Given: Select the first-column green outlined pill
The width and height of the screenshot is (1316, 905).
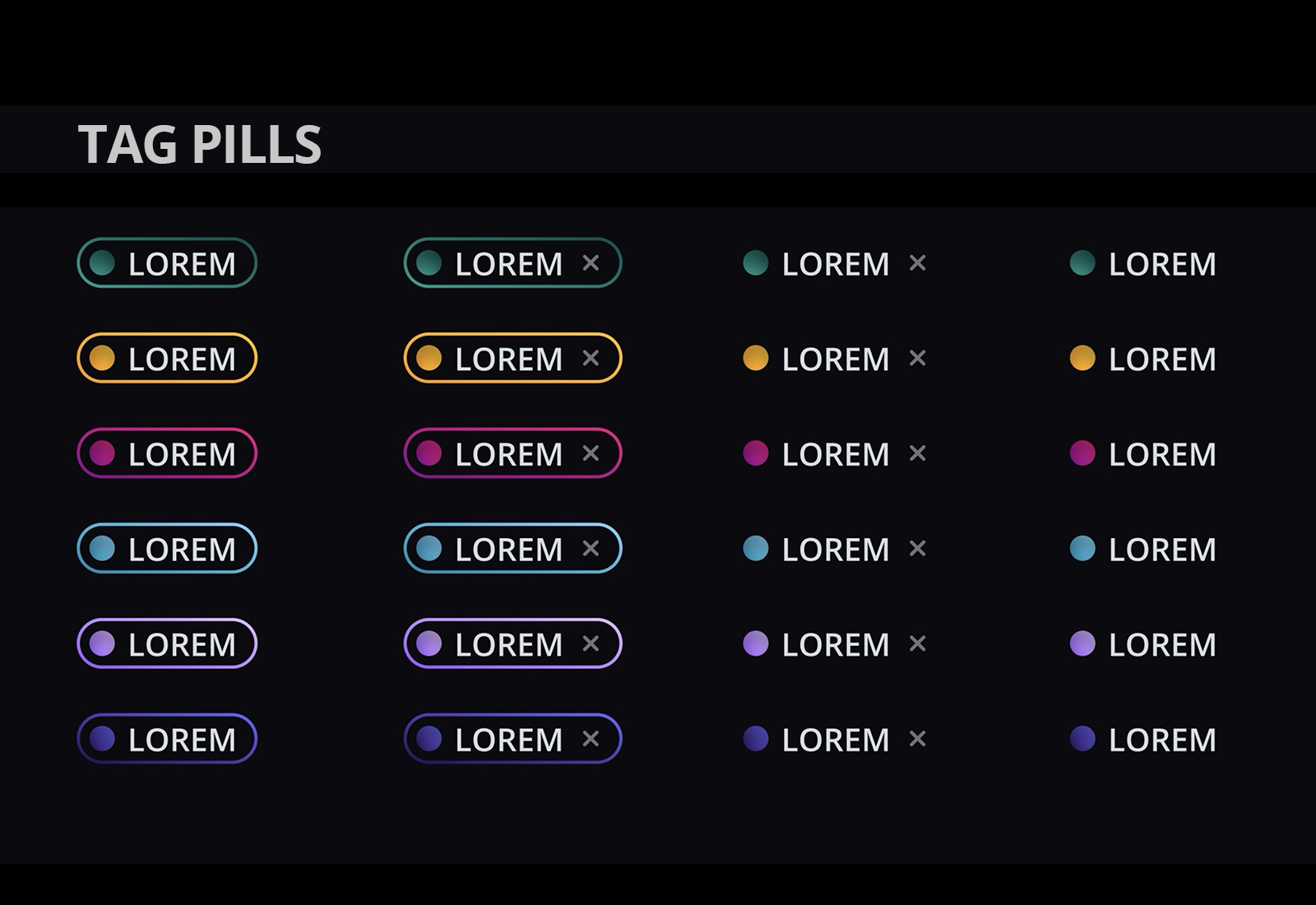Looking at the screenshot, I should pyautogui.click(x=167, y=263).
